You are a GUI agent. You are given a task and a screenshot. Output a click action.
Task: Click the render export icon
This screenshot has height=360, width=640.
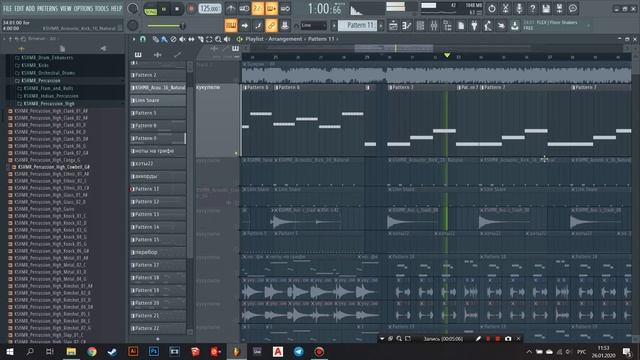pos(560,9)
